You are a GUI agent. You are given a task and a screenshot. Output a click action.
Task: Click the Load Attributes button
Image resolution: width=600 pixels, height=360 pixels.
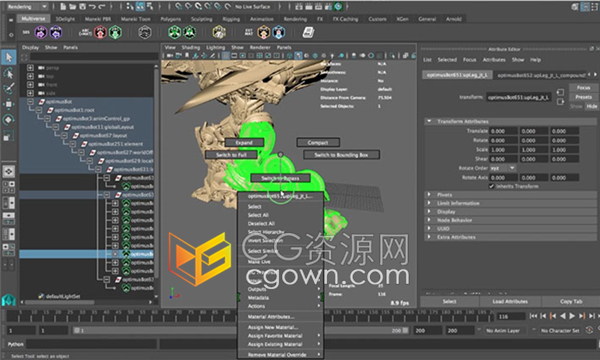(x=510, y=301)
